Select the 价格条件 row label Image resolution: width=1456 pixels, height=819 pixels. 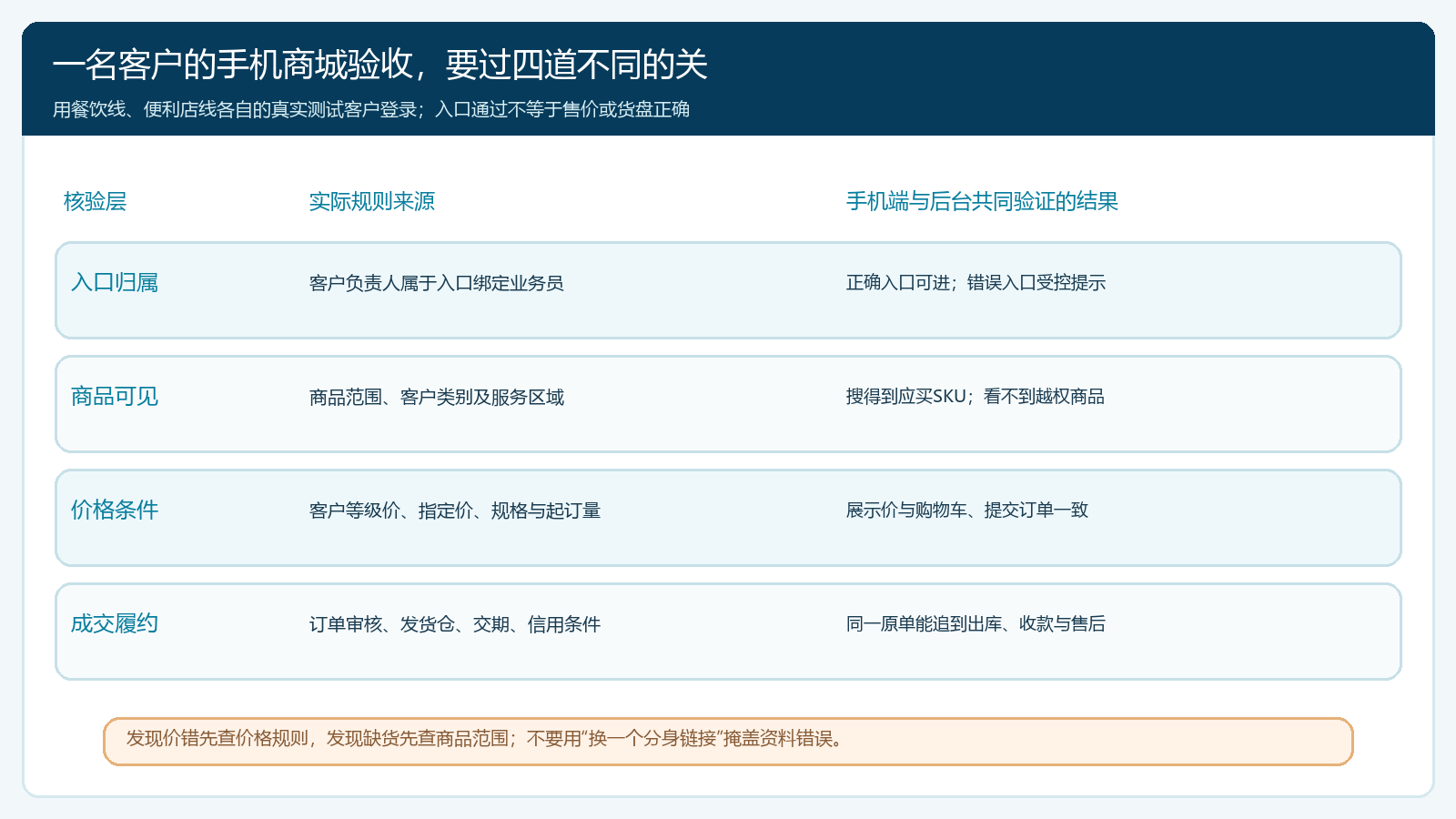tap(115, 510)
